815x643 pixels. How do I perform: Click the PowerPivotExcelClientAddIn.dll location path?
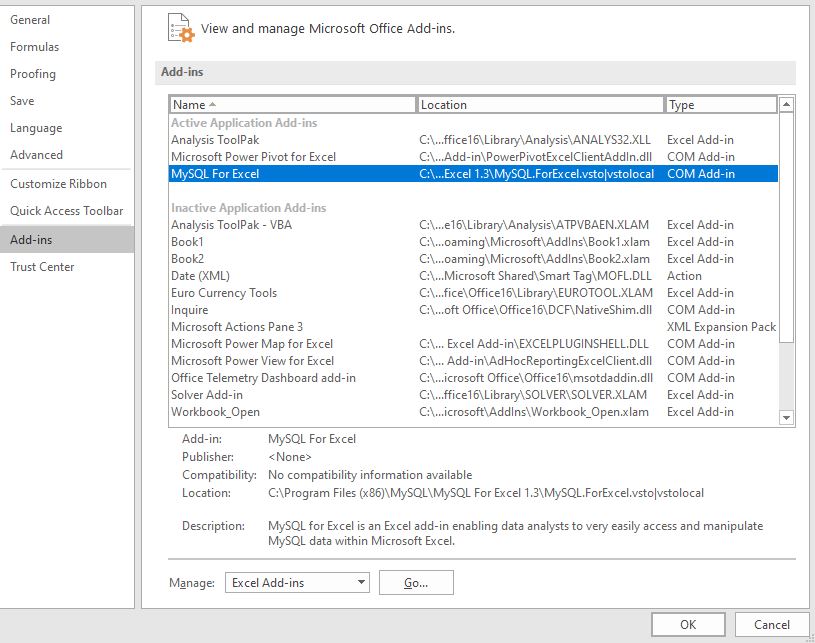pyautogui.click(x=535, y=157)
